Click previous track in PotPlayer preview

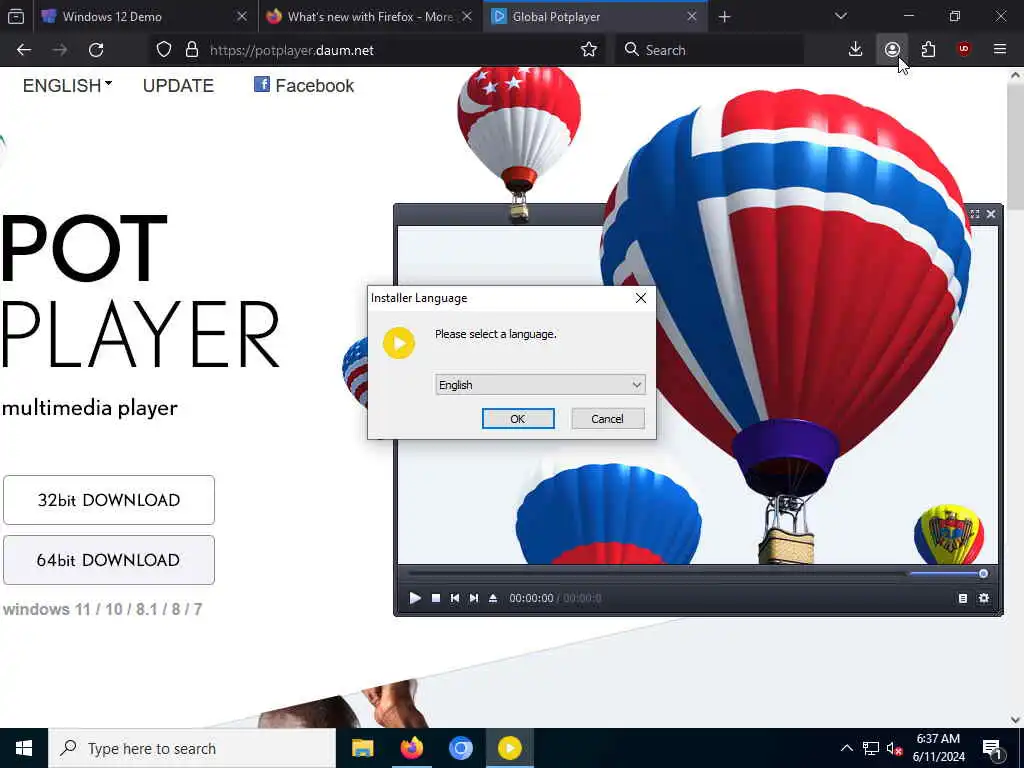click(455, 598)
